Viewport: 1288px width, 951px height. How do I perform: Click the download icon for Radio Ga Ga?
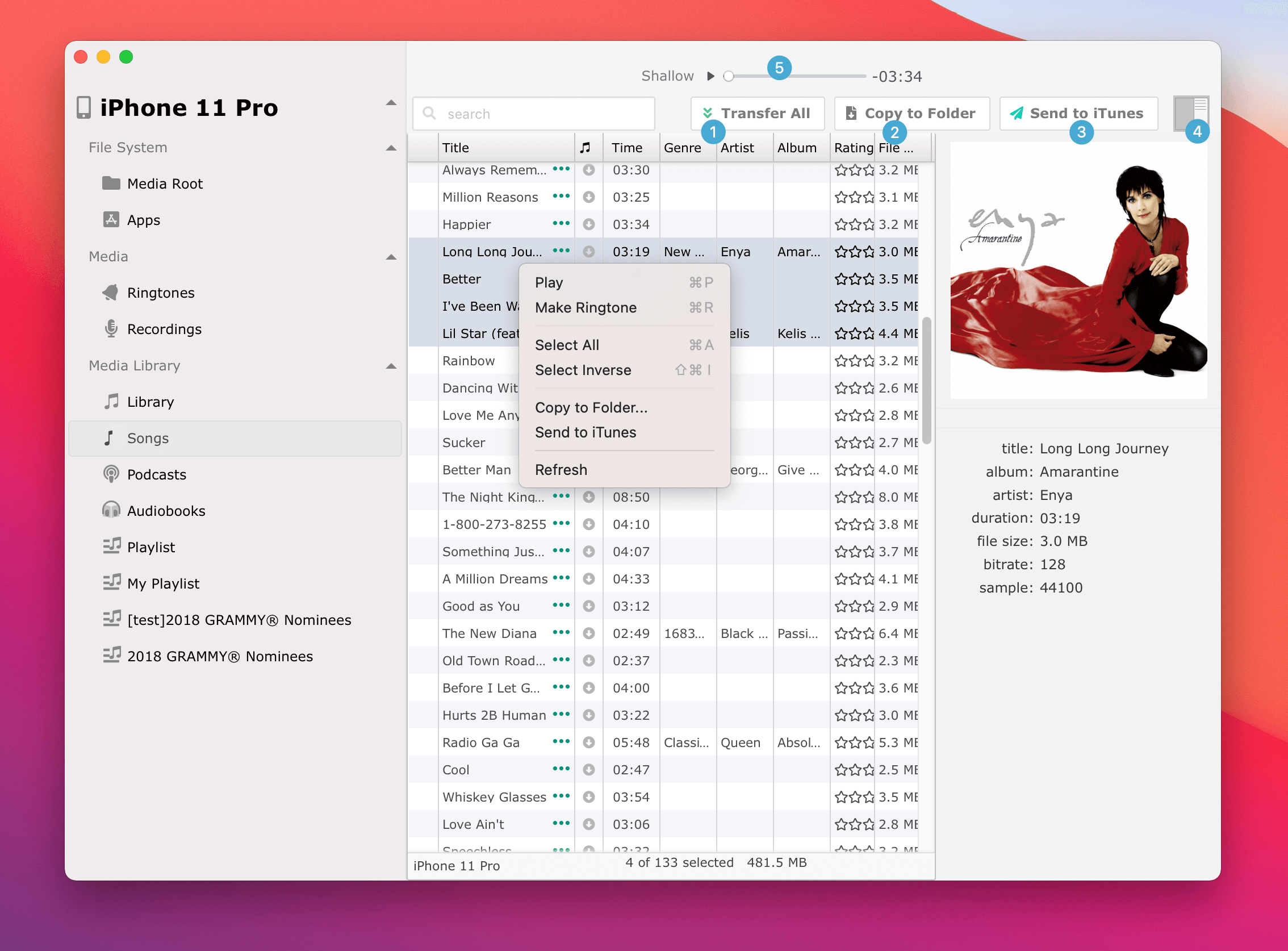[589, 743]
